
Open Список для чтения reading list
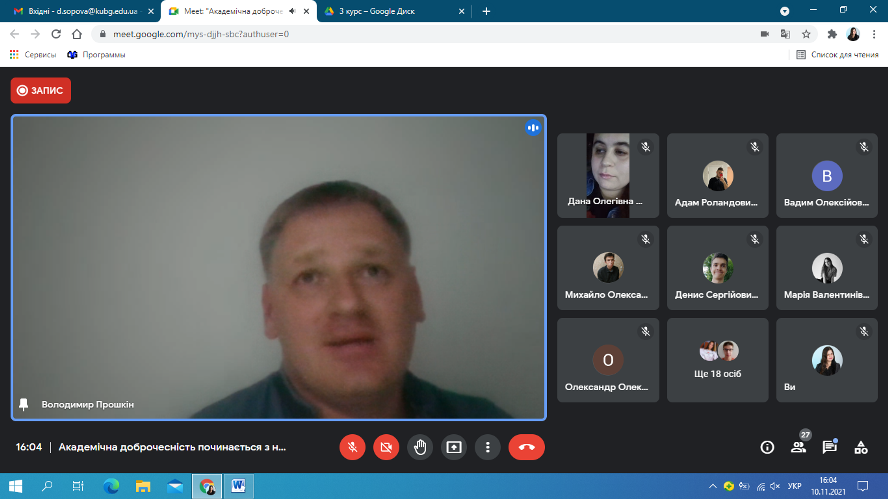837,55
